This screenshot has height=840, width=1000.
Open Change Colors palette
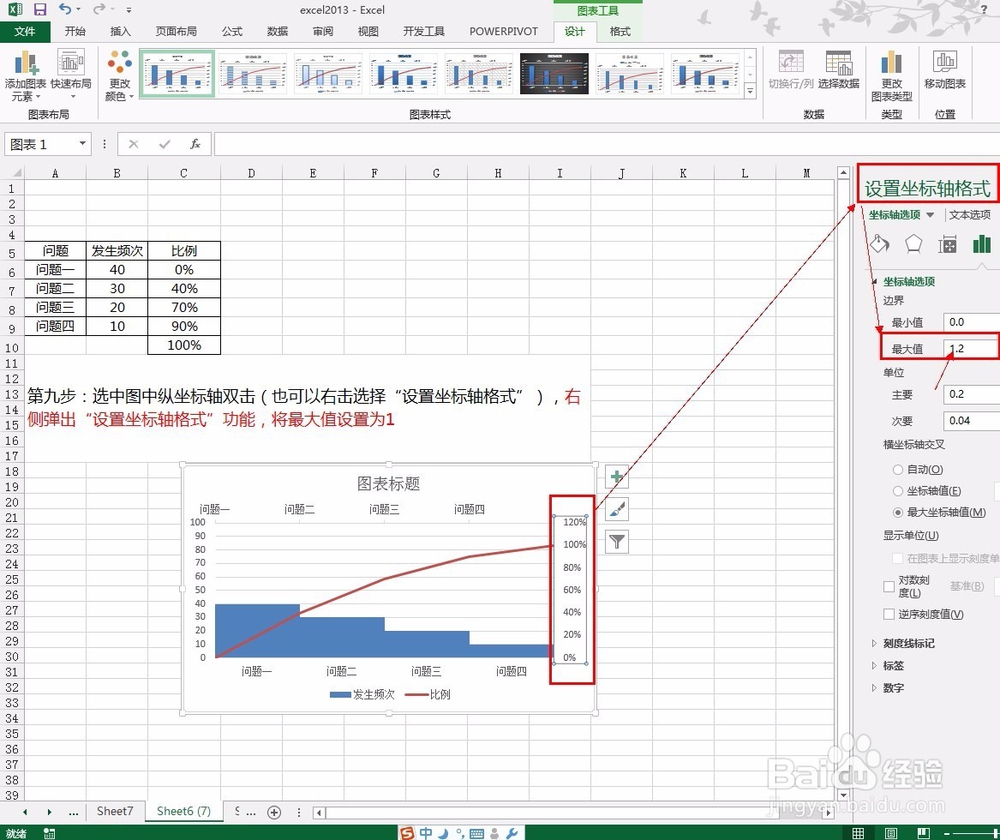pyautogui.click(x=119, y=75)
